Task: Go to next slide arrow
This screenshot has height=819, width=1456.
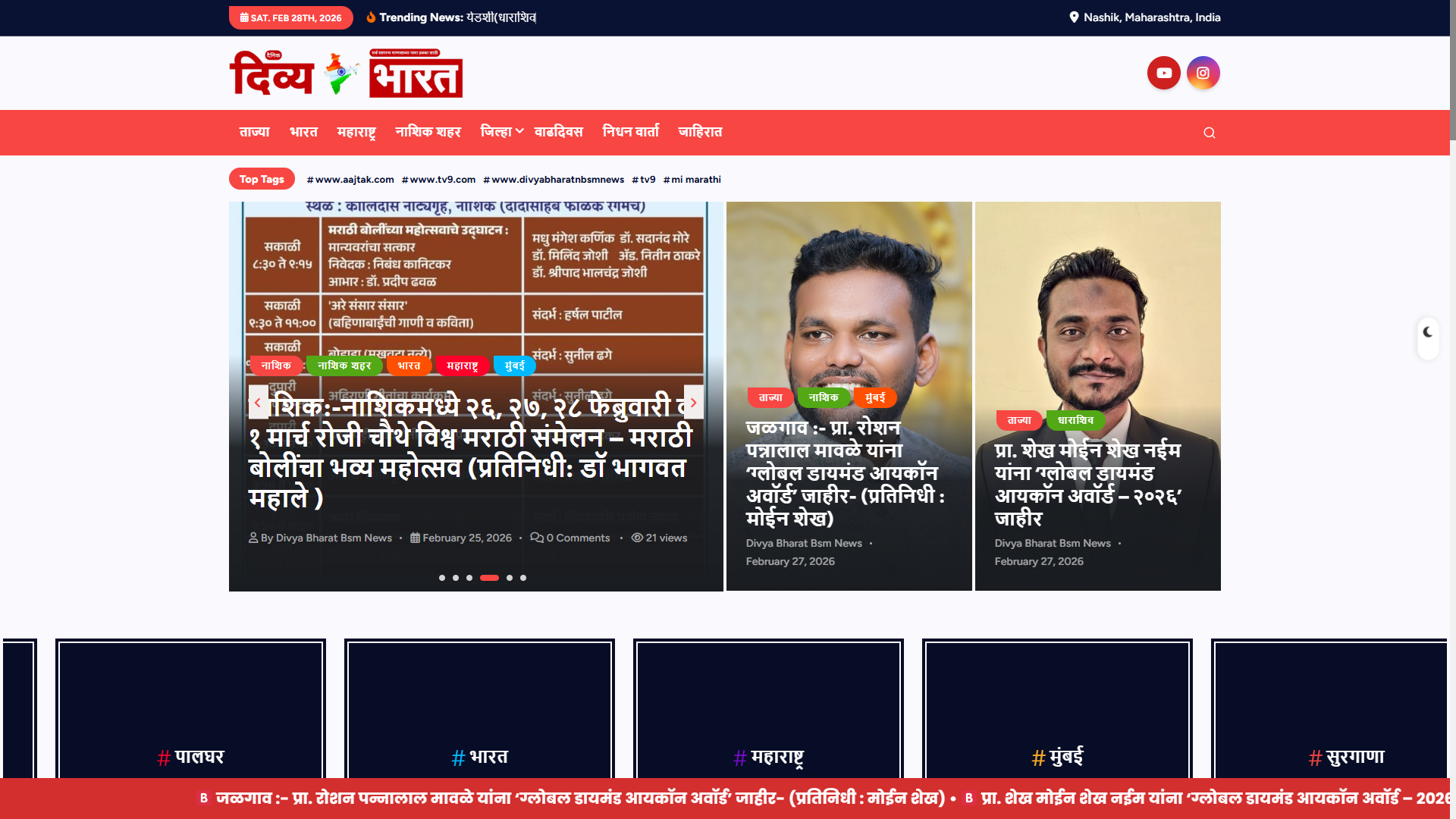Action: pos(693,403)
